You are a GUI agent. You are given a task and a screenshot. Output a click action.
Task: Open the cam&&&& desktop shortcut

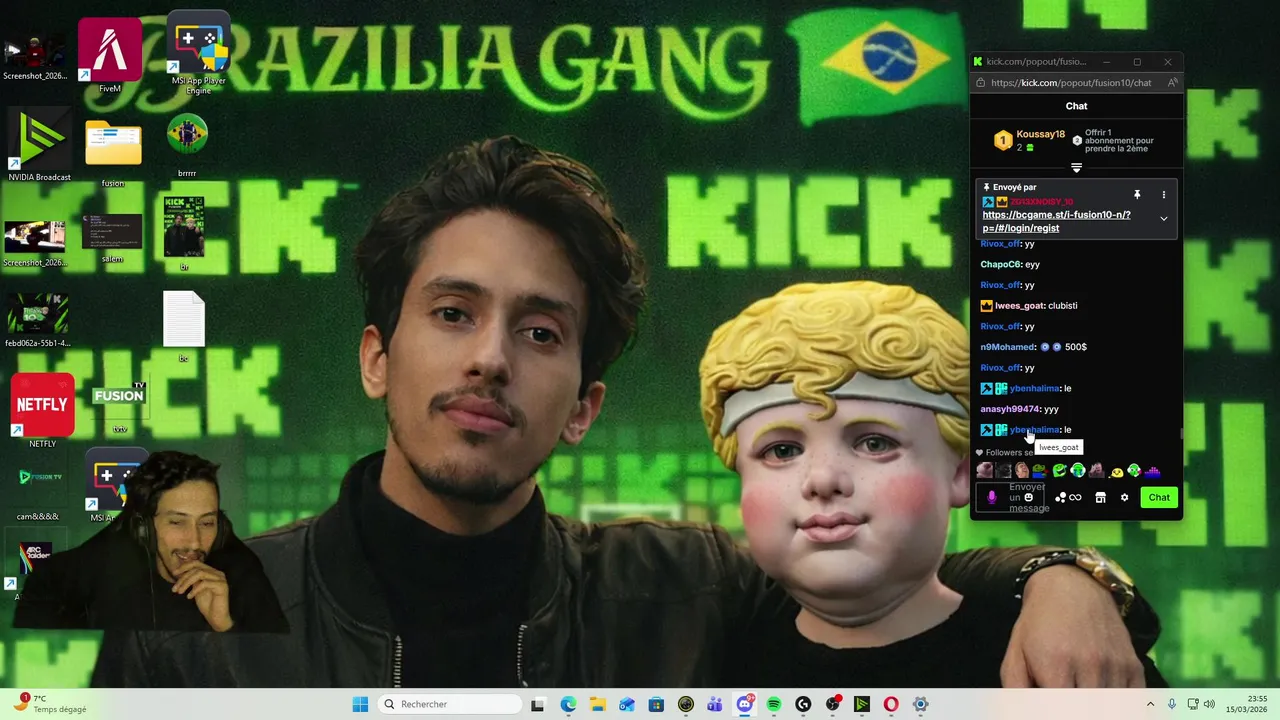38,489
